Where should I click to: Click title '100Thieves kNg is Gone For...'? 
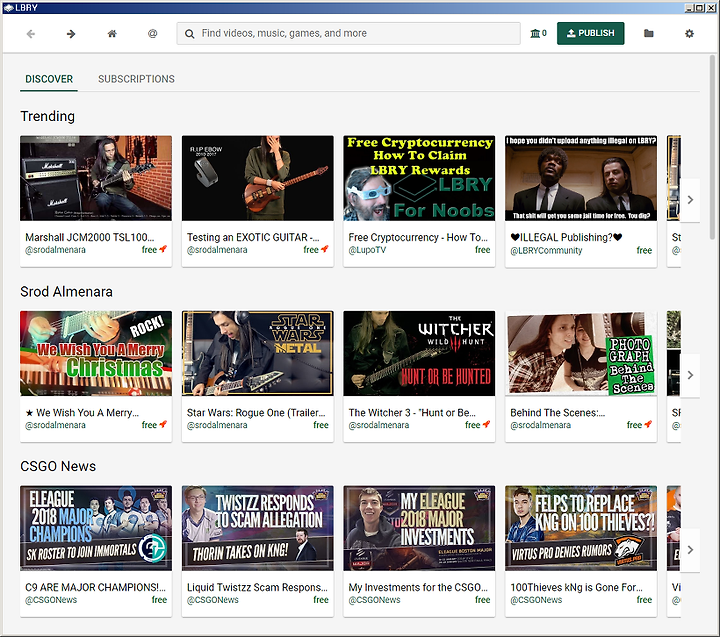[576, 587]
